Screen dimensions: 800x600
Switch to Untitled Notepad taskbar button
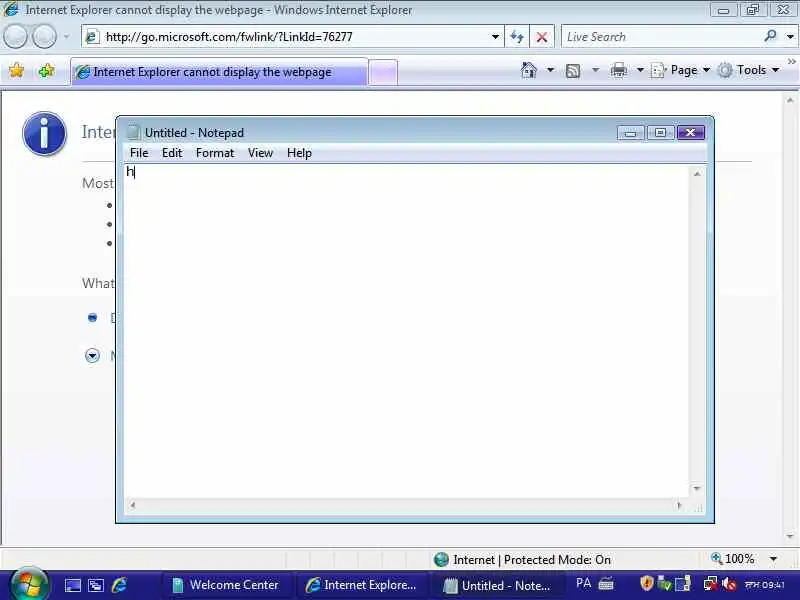pyautogui.click(x=499, y=585)
